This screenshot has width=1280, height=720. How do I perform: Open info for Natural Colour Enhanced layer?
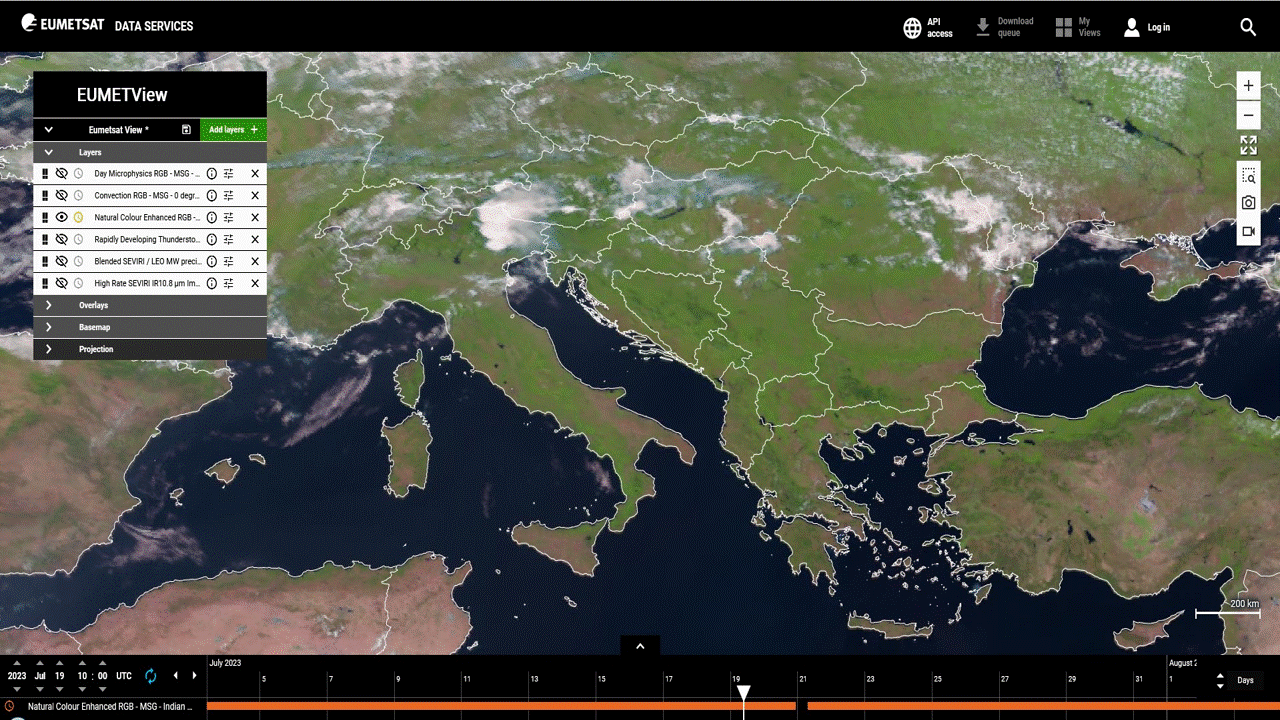coord(212,217)
